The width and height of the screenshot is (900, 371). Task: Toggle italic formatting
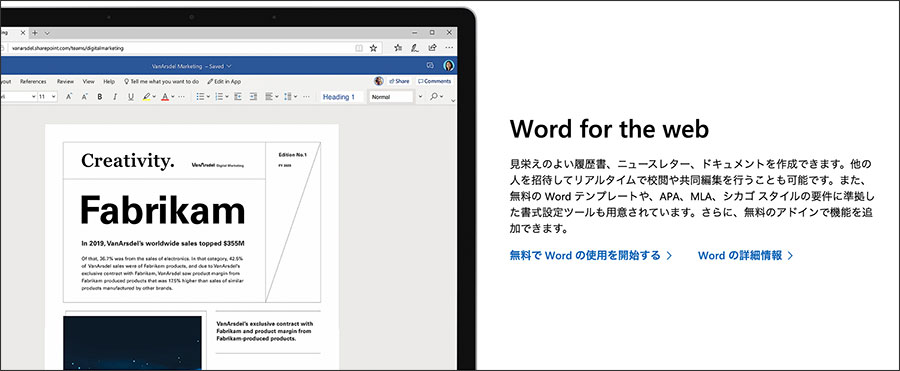(x=115, y=97)
